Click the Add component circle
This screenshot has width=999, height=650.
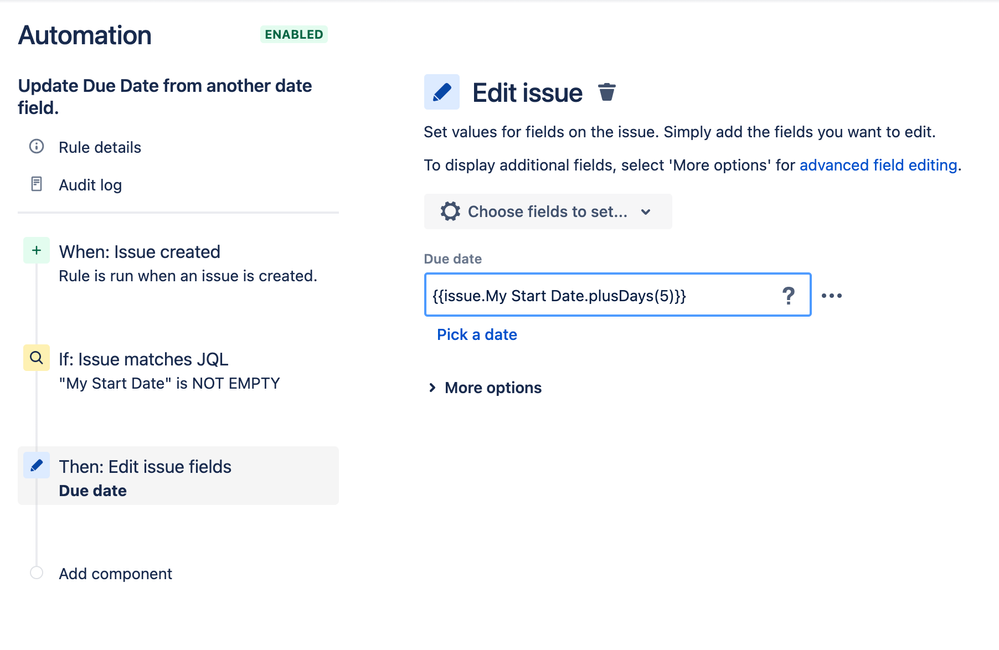tap(37, 573)
